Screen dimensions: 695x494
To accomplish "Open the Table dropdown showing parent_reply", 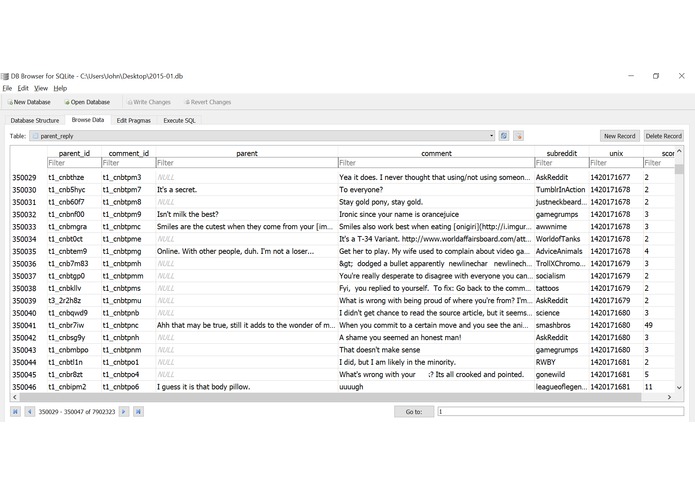I will 262,136.
